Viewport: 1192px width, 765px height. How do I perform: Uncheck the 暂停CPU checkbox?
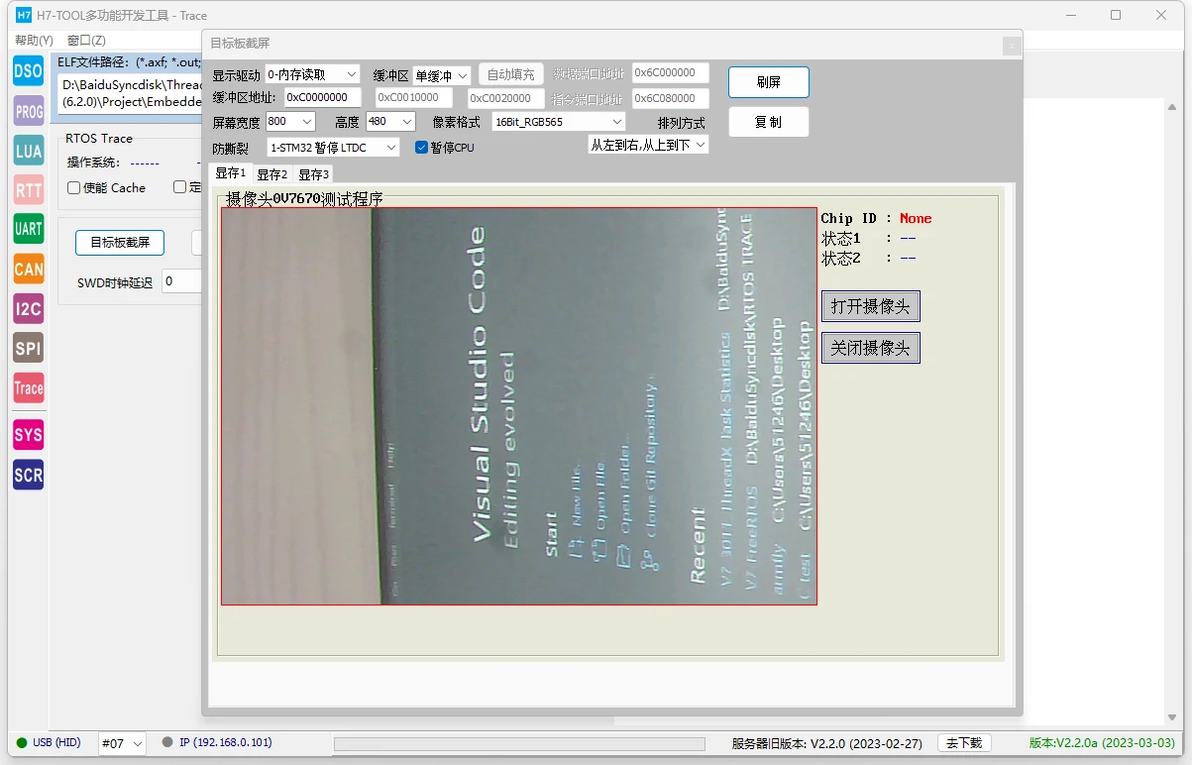coord(421,148)
